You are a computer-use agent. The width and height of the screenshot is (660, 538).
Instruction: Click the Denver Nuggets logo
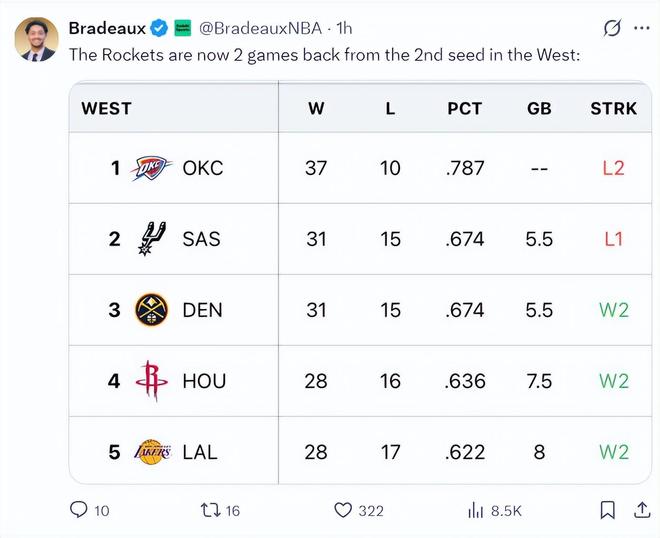[x=152, y=310]
